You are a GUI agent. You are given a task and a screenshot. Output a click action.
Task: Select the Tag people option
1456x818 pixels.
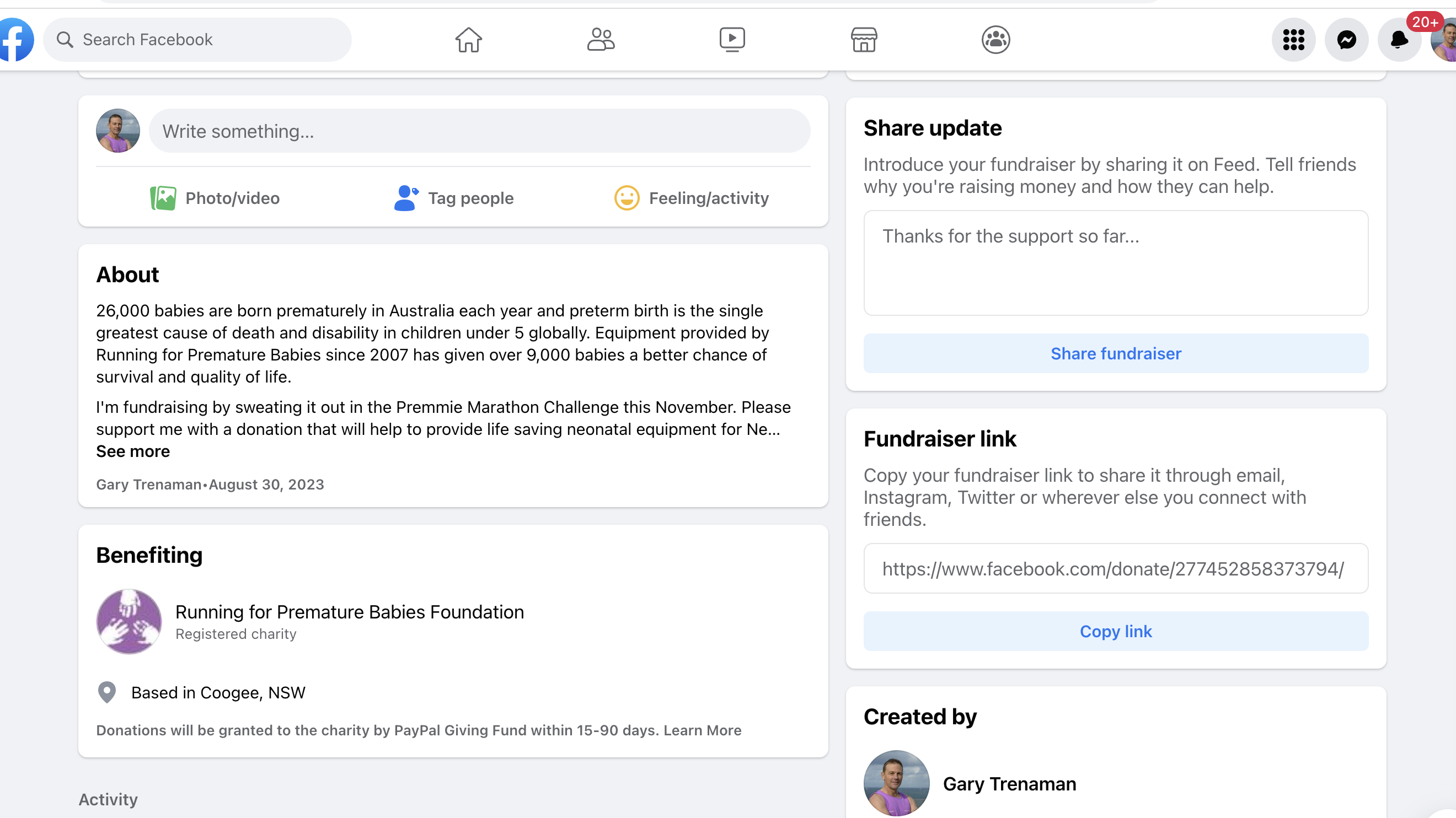click(x=453, y=198)
